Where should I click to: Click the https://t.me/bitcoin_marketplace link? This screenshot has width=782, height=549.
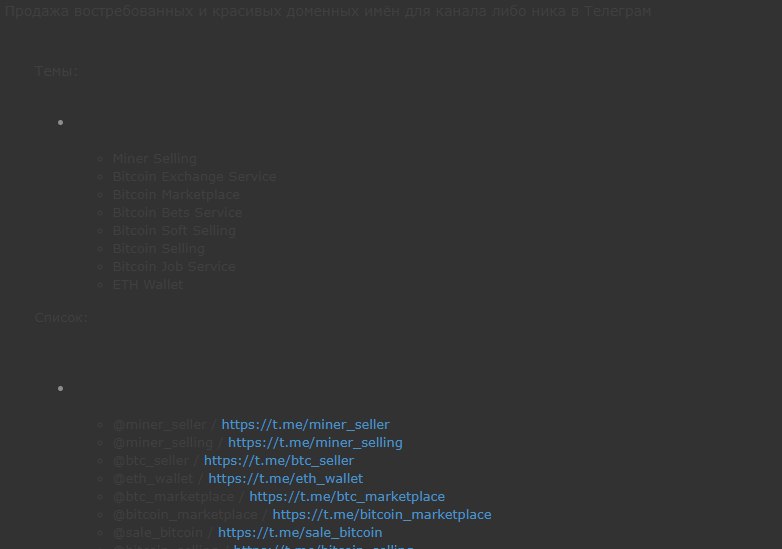click(x=382, y=514)
